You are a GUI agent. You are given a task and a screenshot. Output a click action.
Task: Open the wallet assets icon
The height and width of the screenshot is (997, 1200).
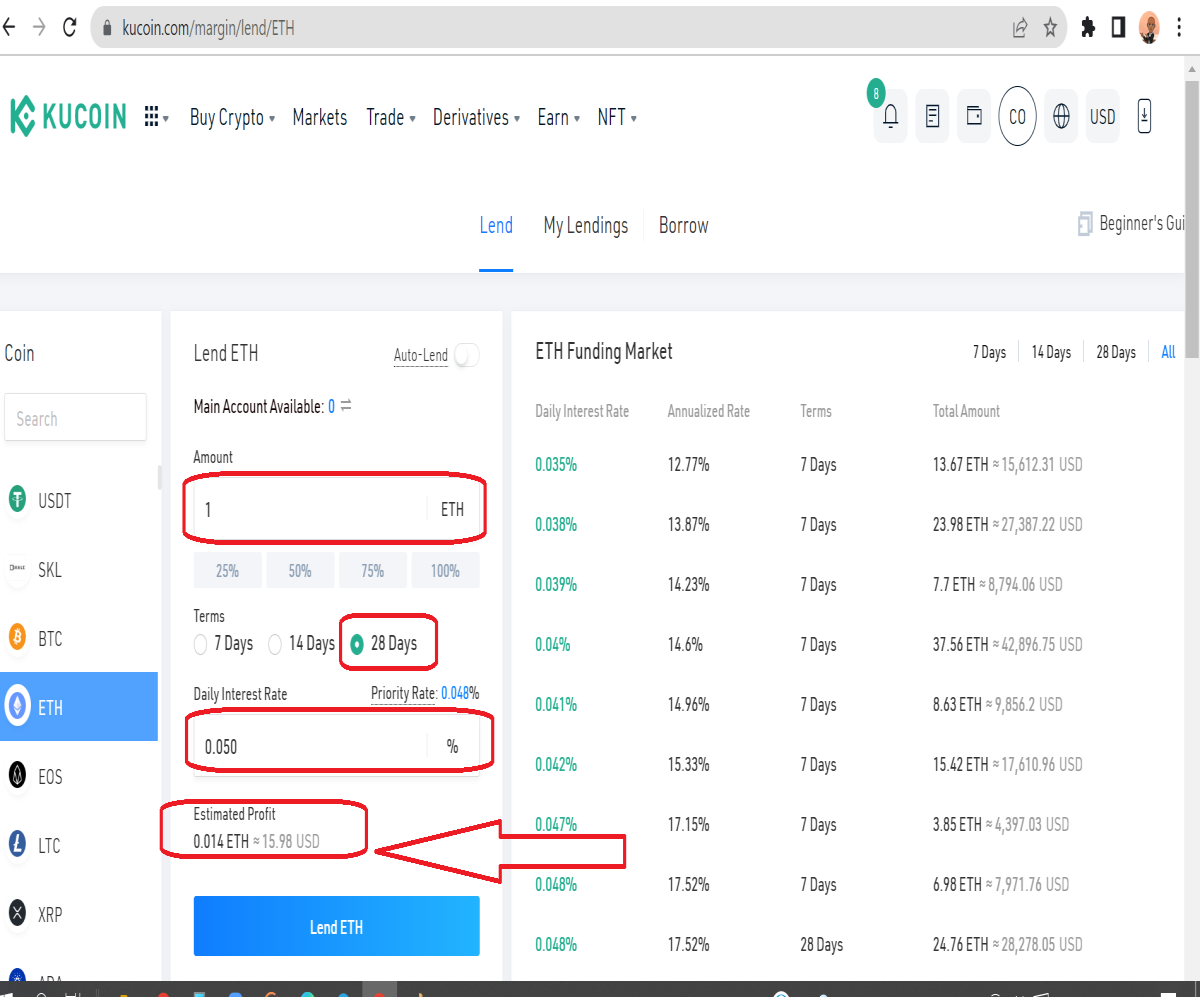pyautogui.click(x=974, y=117)
